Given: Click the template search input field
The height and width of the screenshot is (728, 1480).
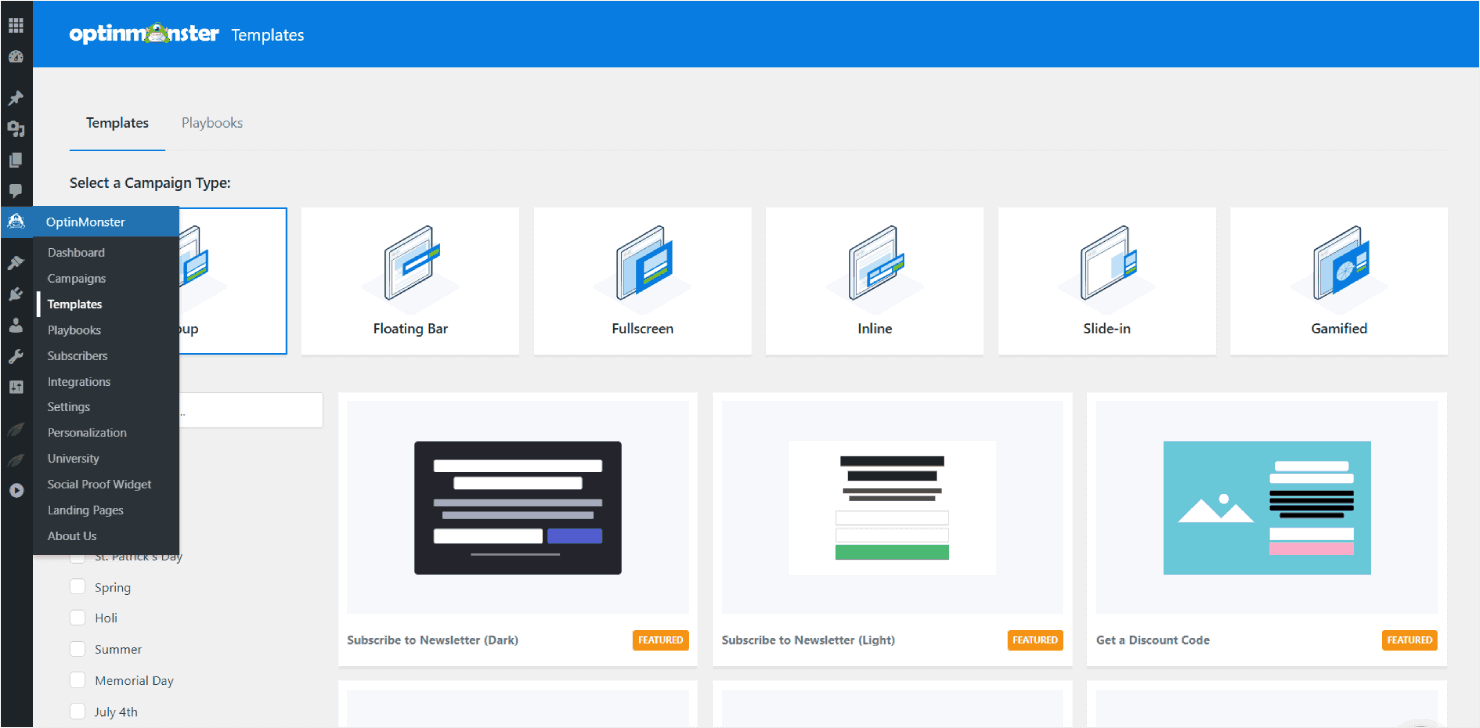Looking at the screenshot, I should [x=250, y=410].
